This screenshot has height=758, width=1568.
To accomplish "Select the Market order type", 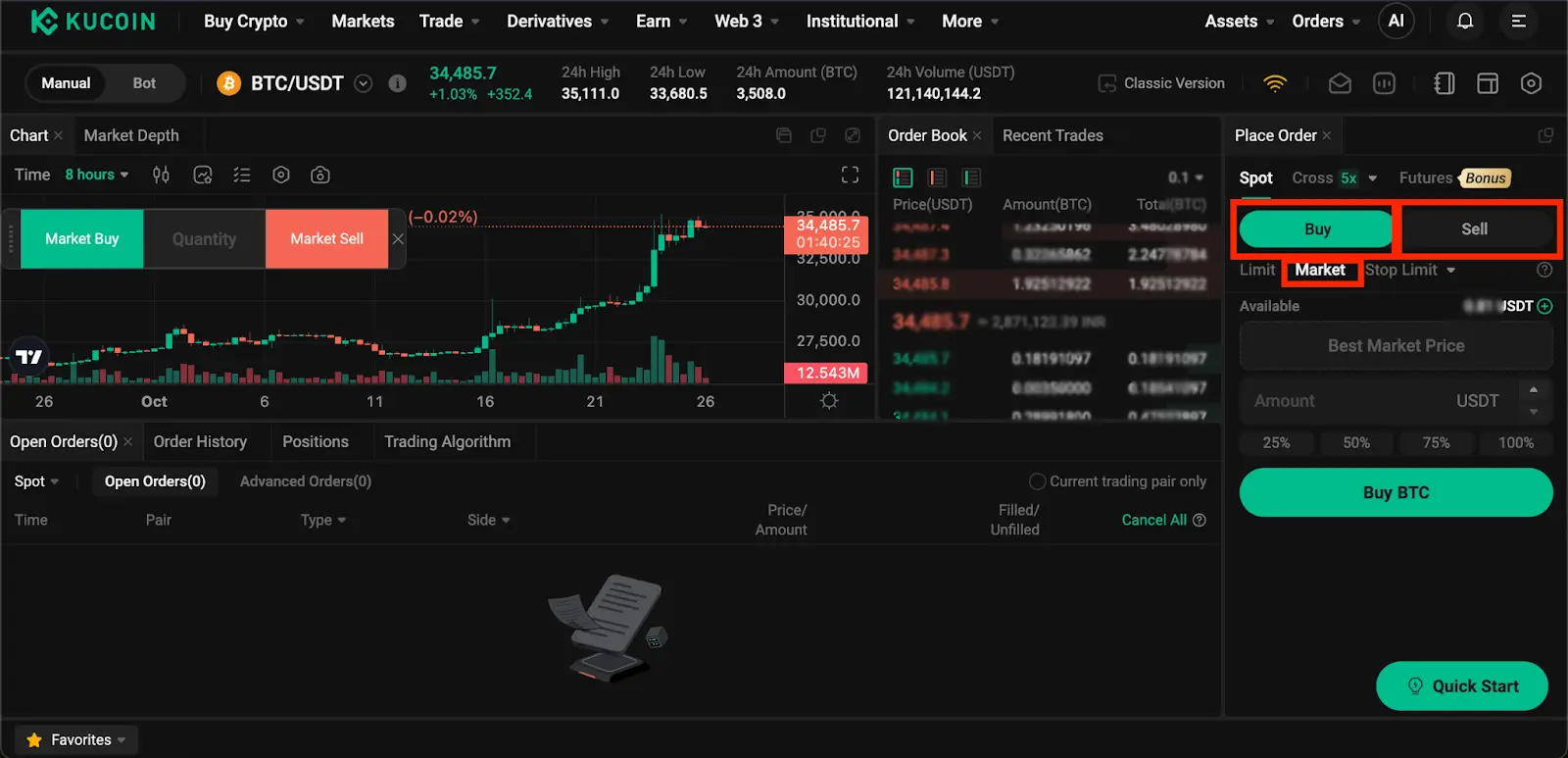I will (x=1320, y=270).
